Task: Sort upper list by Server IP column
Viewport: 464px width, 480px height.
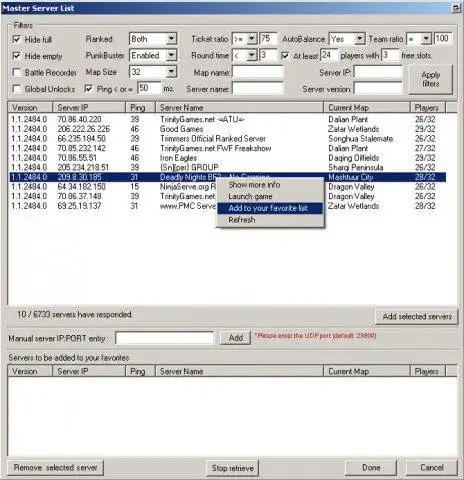Action: pyautogui.click(x=89, y=108)
